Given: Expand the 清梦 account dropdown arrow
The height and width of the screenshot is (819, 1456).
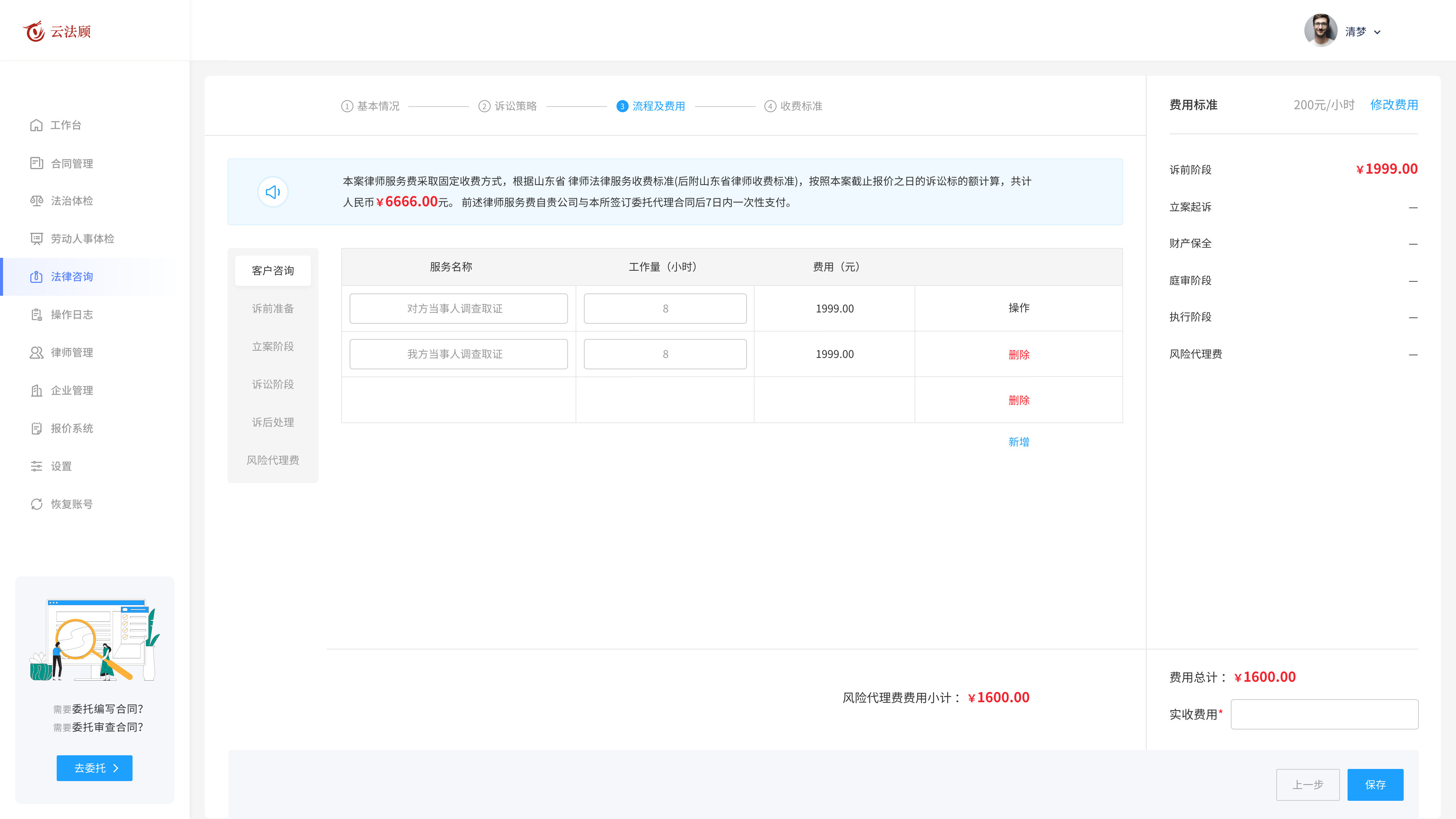Looking at the screenshot, I should (x=1378, y=32).
